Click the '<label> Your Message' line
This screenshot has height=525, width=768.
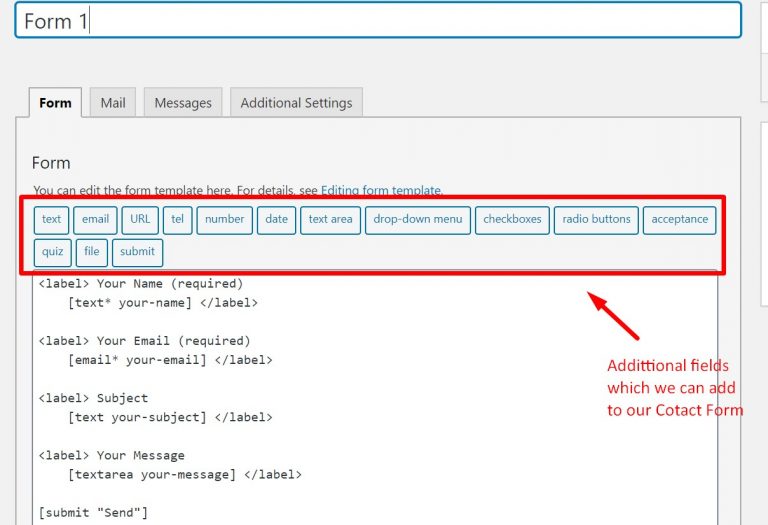pos(112,455)
